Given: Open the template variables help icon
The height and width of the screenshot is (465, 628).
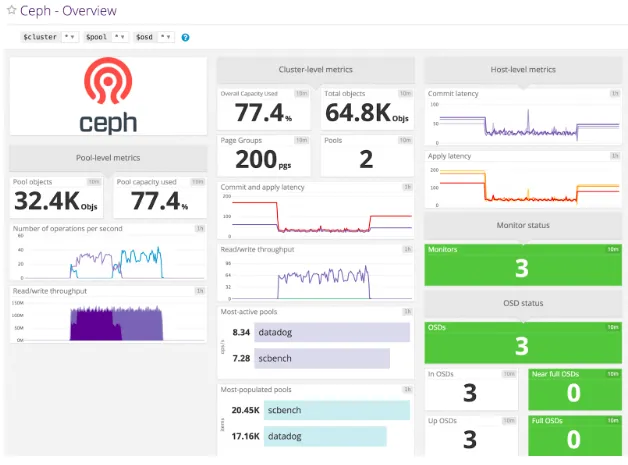Looking at the screenshot, I should coord(185,37).
